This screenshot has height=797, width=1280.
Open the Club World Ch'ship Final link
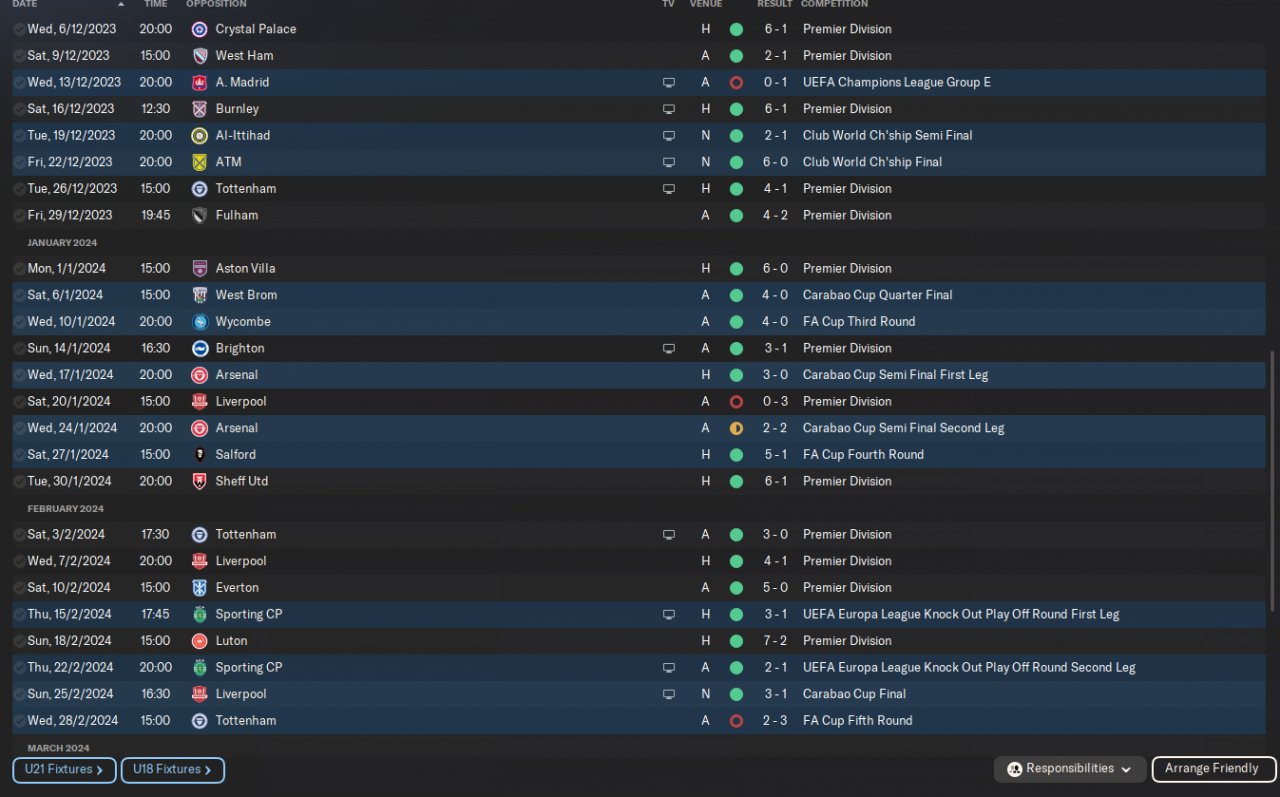click(872, 162)
